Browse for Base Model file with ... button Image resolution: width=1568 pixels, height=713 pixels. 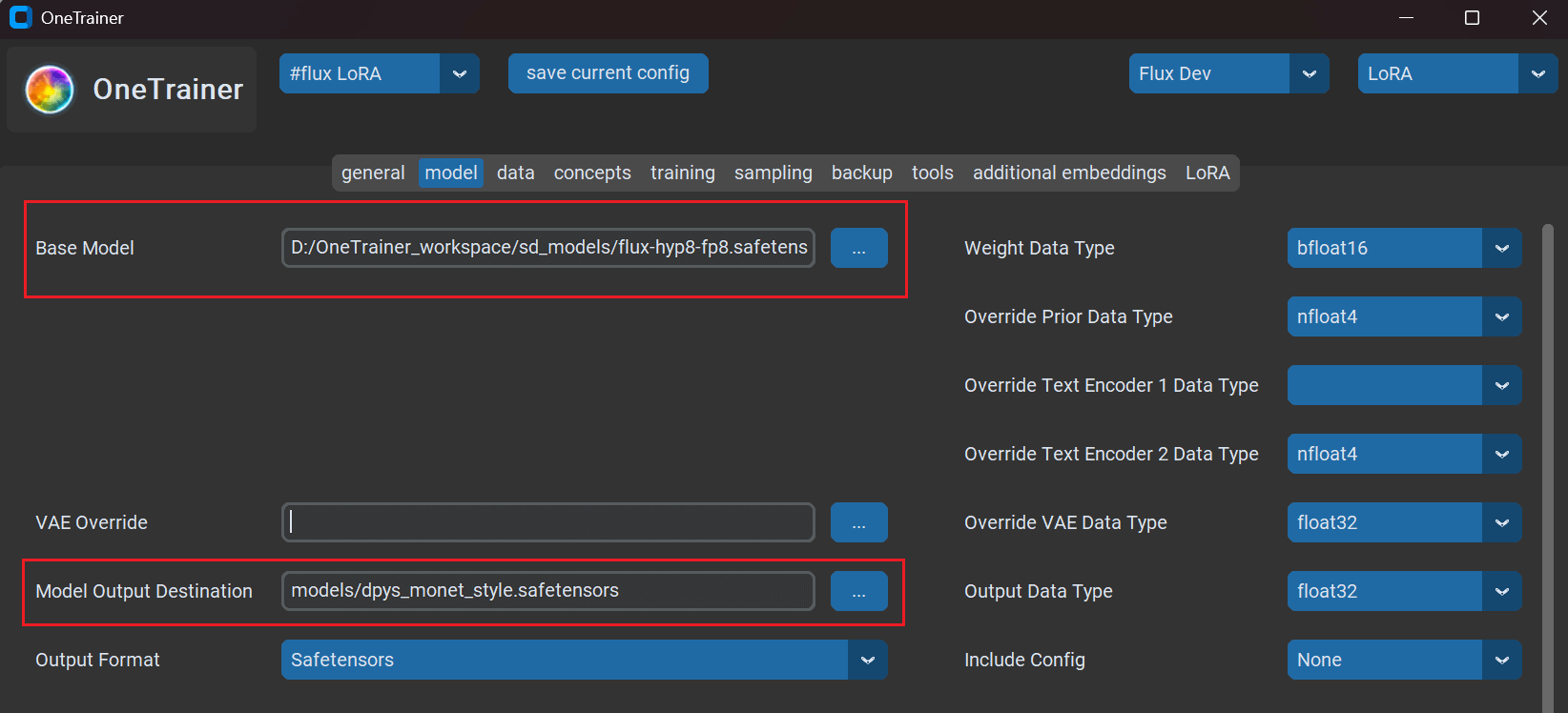[x=859, y=248]
